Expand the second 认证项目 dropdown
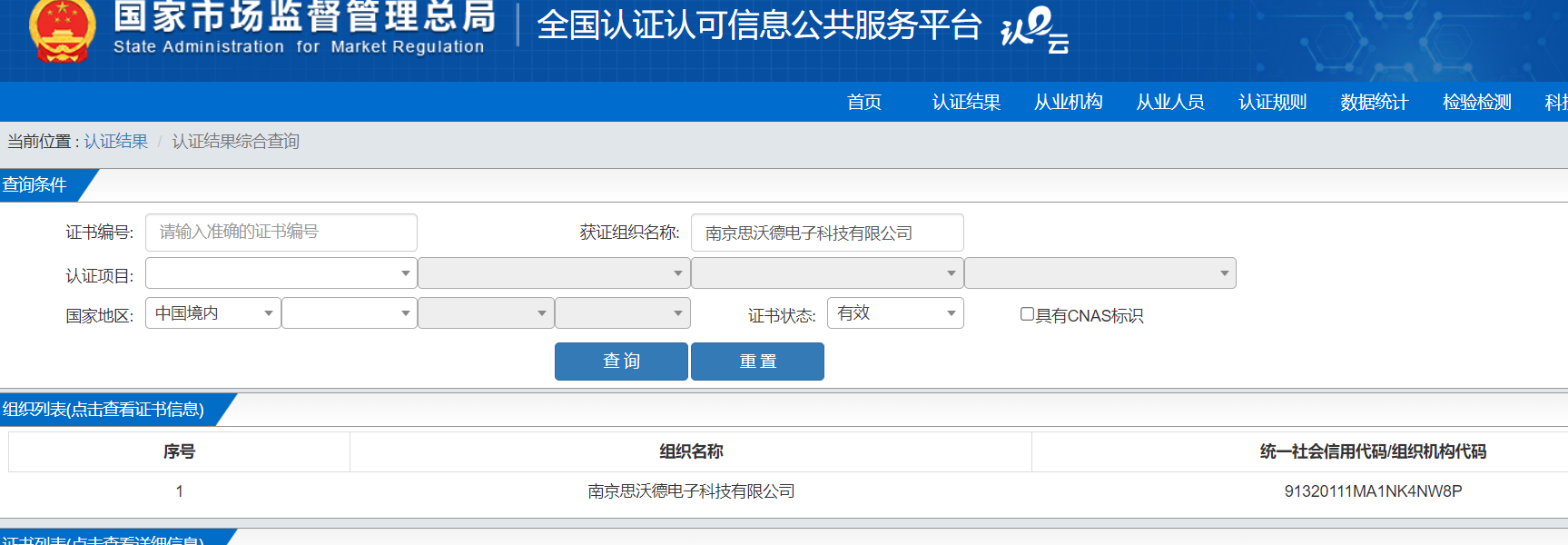Screen dimensions: 1568x545 [x=554, y=273]
